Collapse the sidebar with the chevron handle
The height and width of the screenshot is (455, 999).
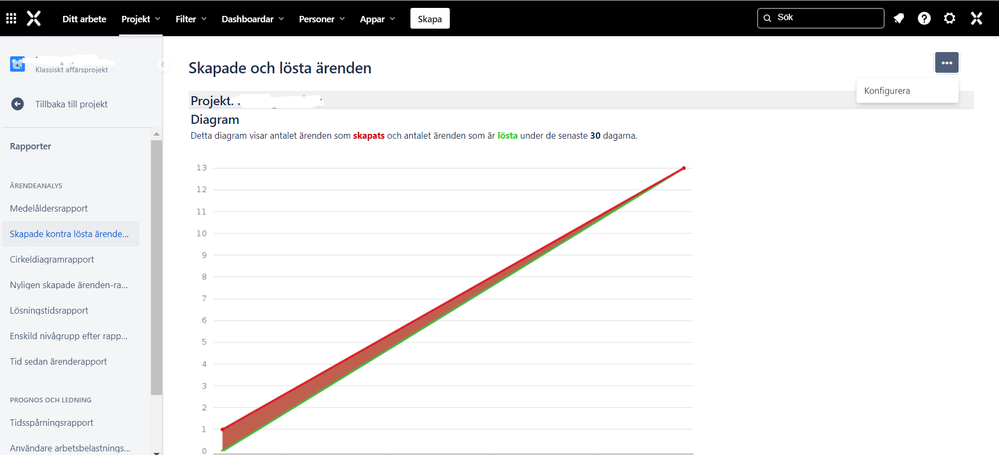point(163,64)
